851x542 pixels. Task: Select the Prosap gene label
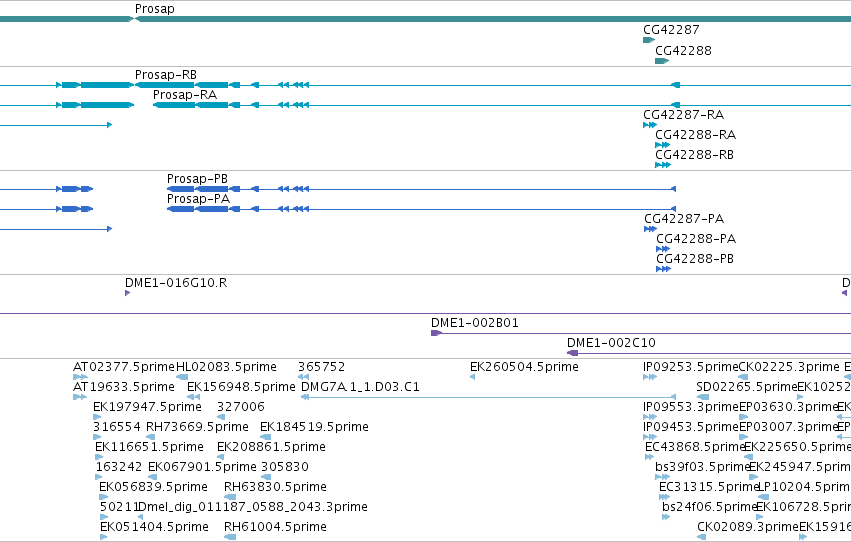pyautogui.click(x=155, y=9)
